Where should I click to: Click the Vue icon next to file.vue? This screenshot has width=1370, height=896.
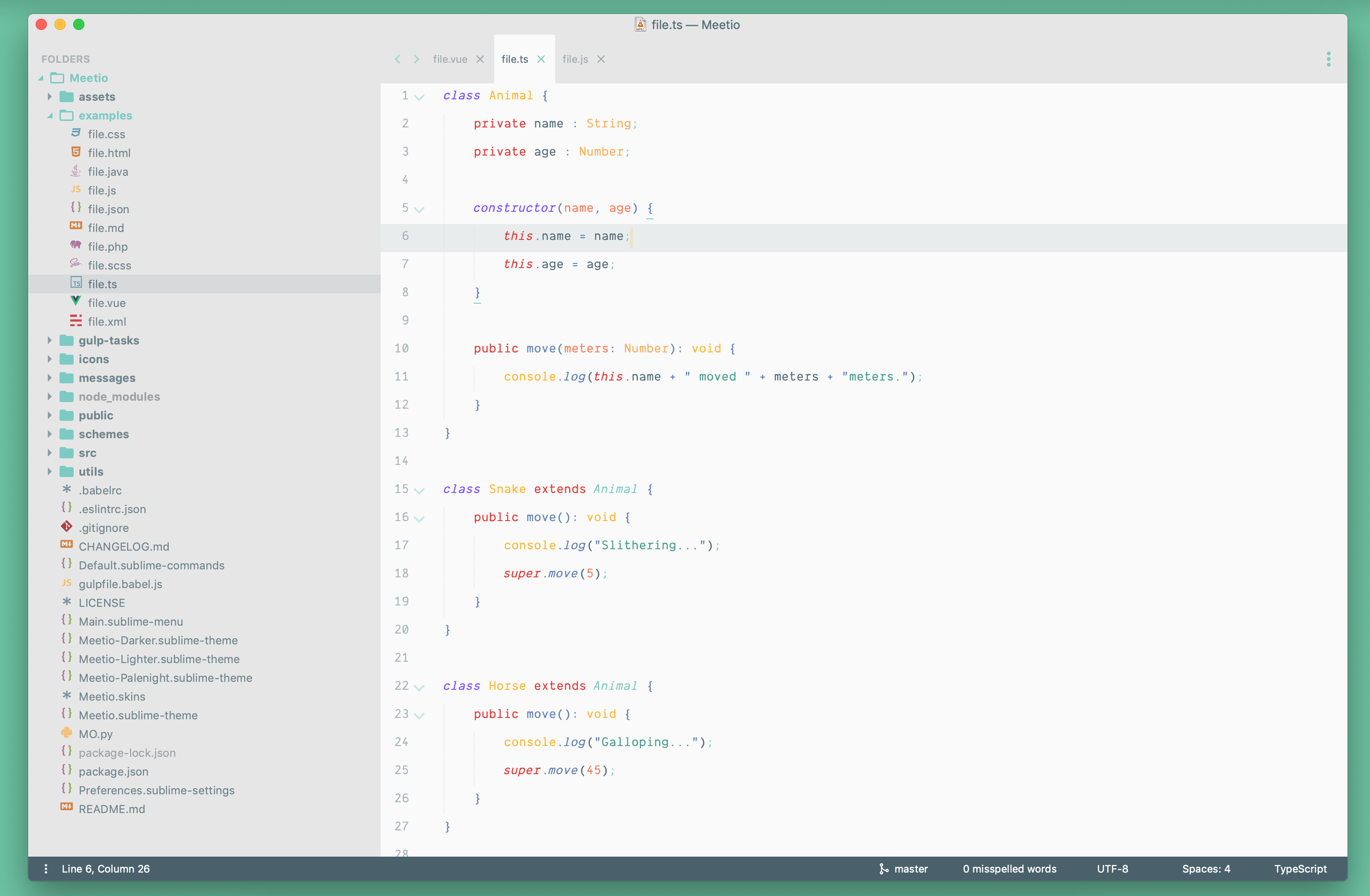[x=75, y=301]
